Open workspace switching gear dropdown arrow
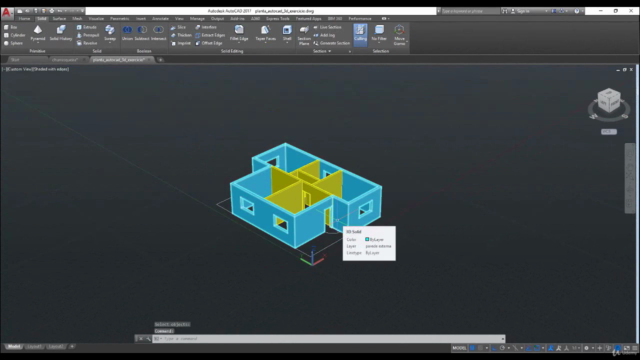The image size is (640, 360). [x=593, y=348]
